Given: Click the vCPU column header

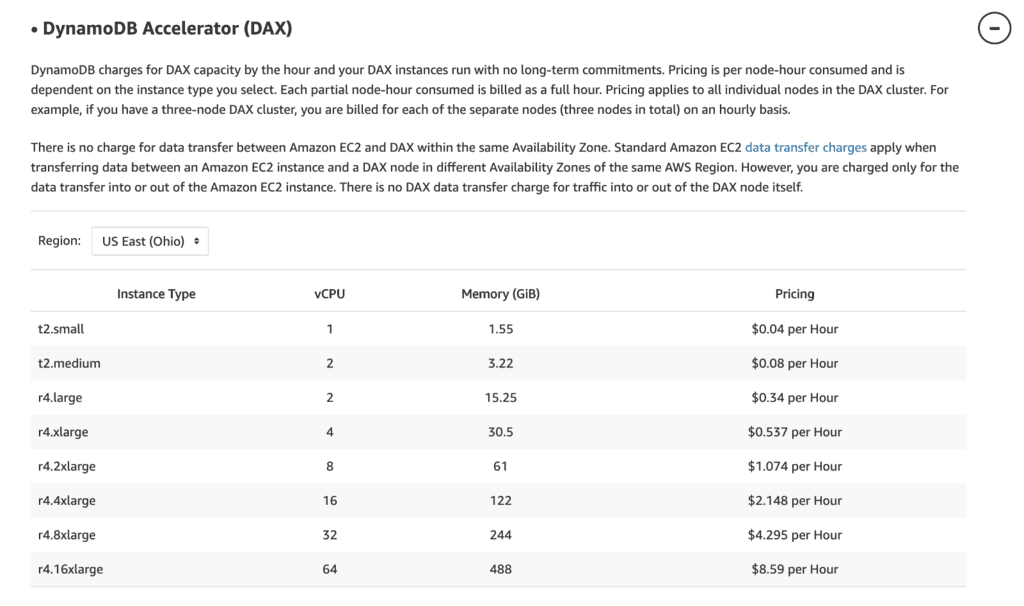Looking at the screenshot, I should pyautogui.click(x=330, y=294).
